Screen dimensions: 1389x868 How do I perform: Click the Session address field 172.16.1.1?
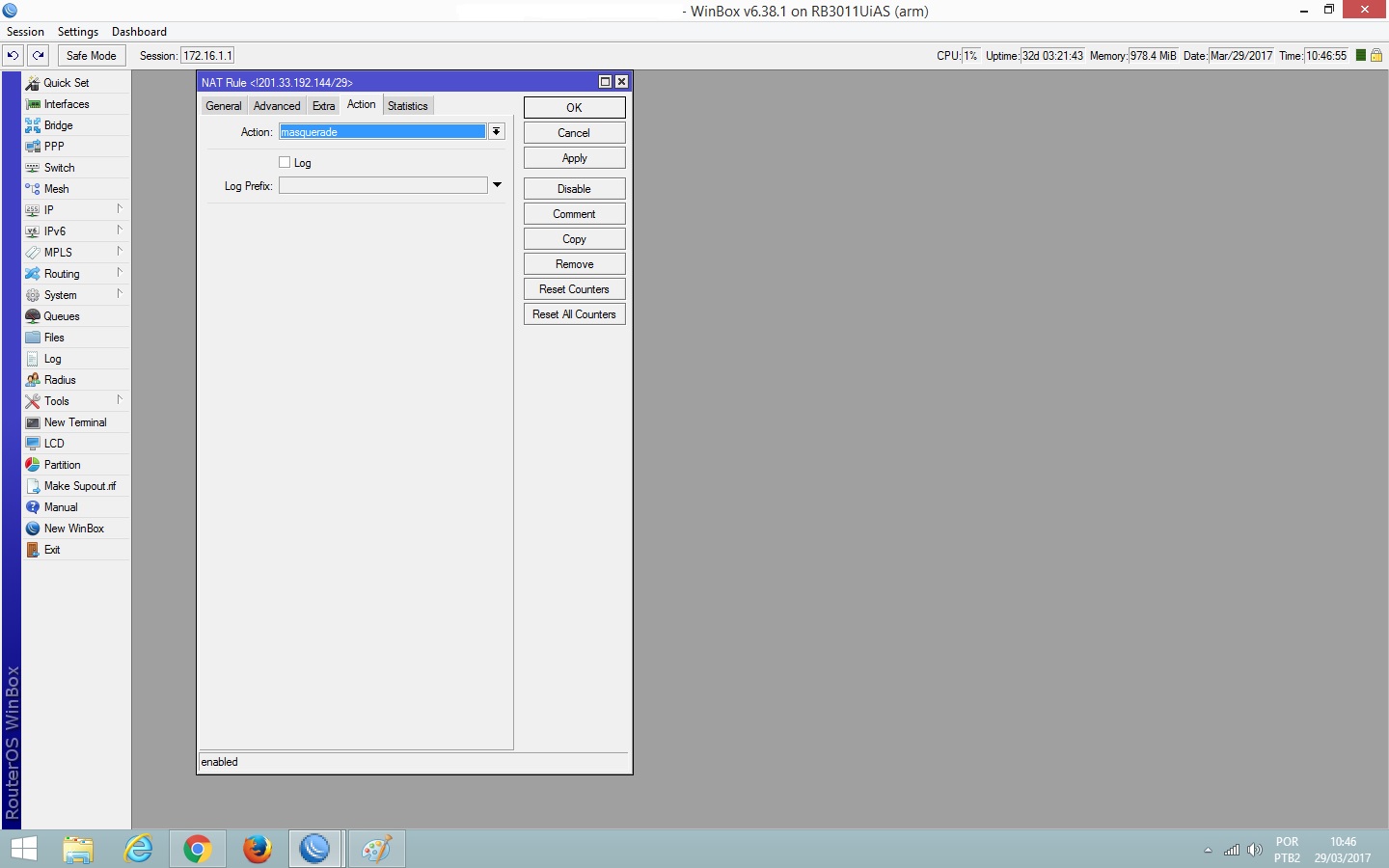click(207, 56)
